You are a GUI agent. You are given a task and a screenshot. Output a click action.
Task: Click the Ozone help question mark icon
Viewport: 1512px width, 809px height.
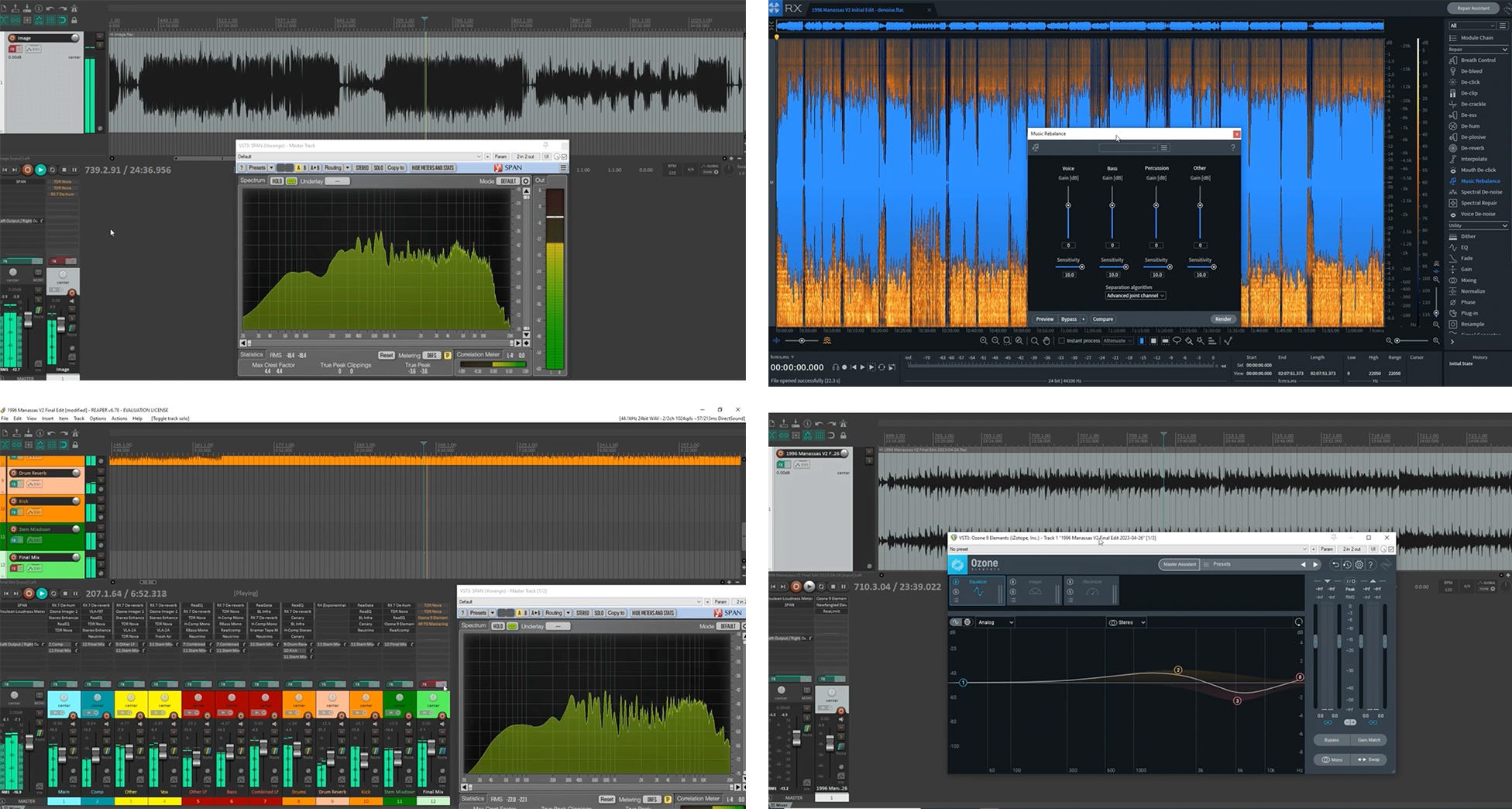click(x=1370, y=565)
